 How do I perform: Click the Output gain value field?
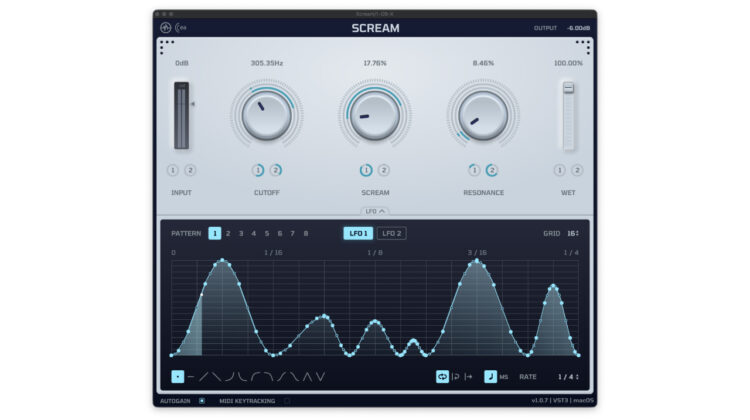(x=578, y=28)
